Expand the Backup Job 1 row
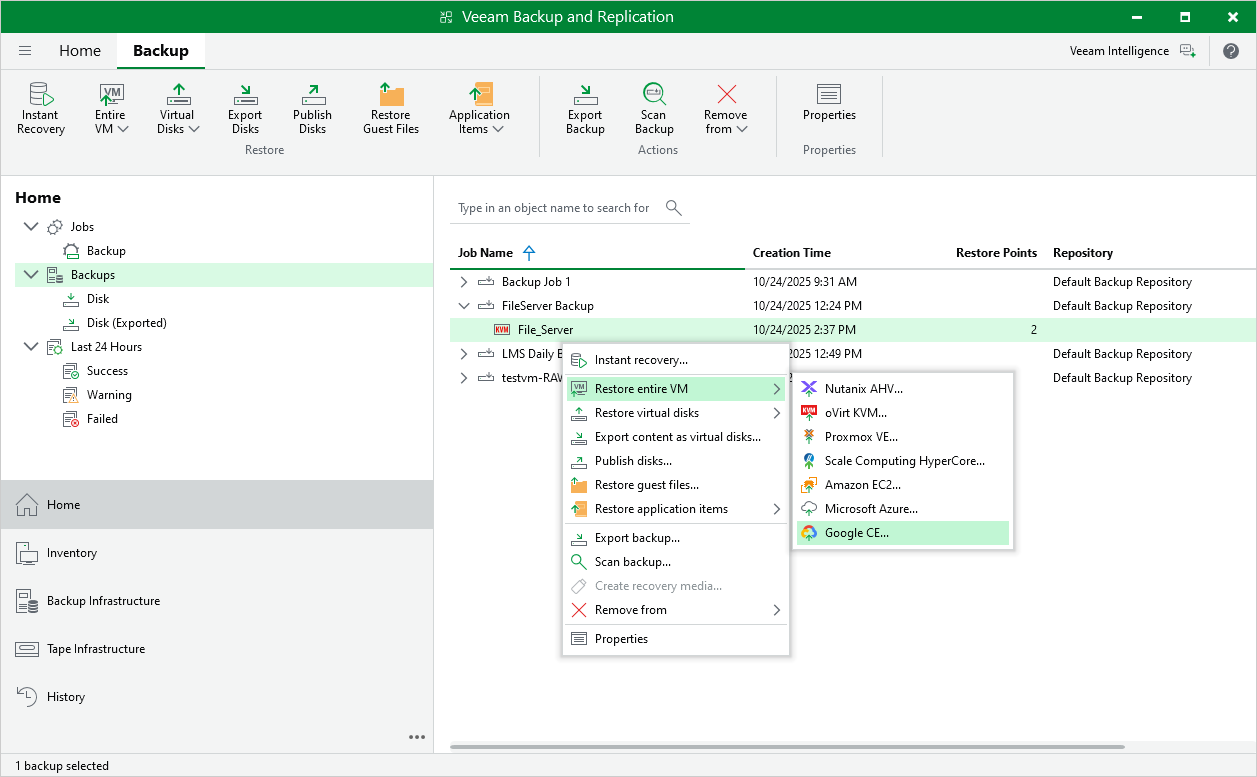This screenshot has height=777, width=1257. [463, 282]
